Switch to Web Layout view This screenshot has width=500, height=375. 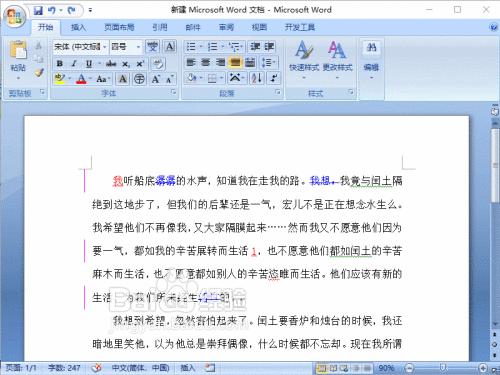[x=344, y=368]
